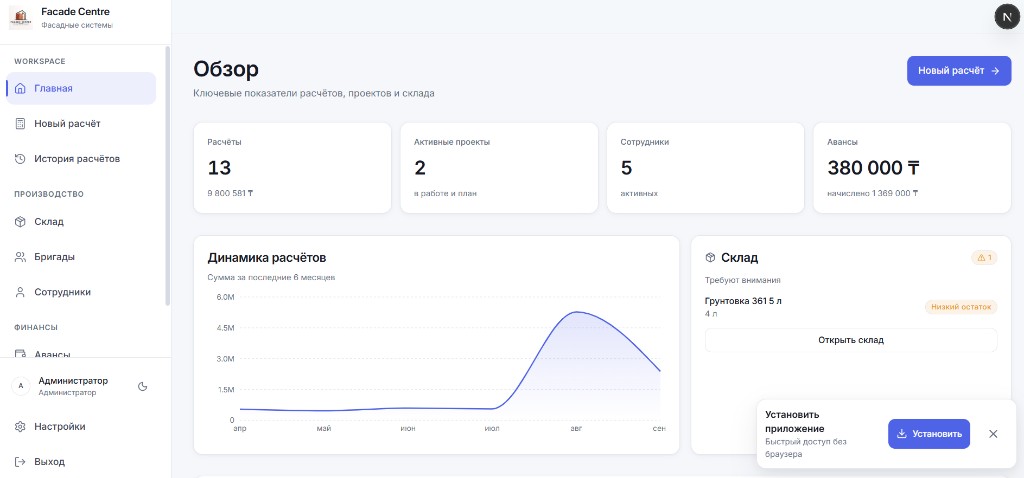The height and width of the screenshot is (478, 1024).
Task: Click the начислено 1 369 000 ₸ text
Action: 872,193
